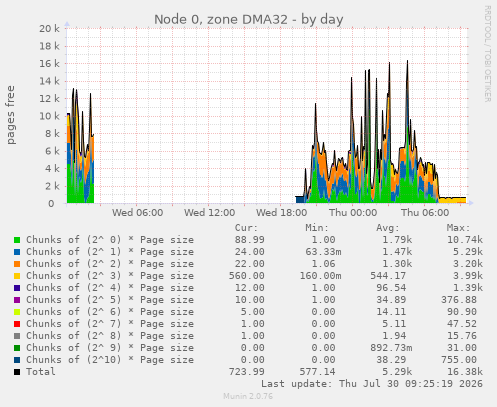Select the graph title 'Node 0, zone DMA32 - by day'
This screenshot has height=407, width=497.
click(249, 19)
